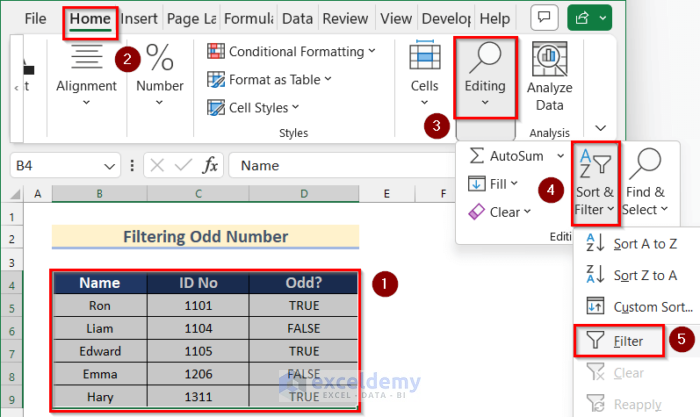
Task: Select column A header
Action: [x=38, y=194]
